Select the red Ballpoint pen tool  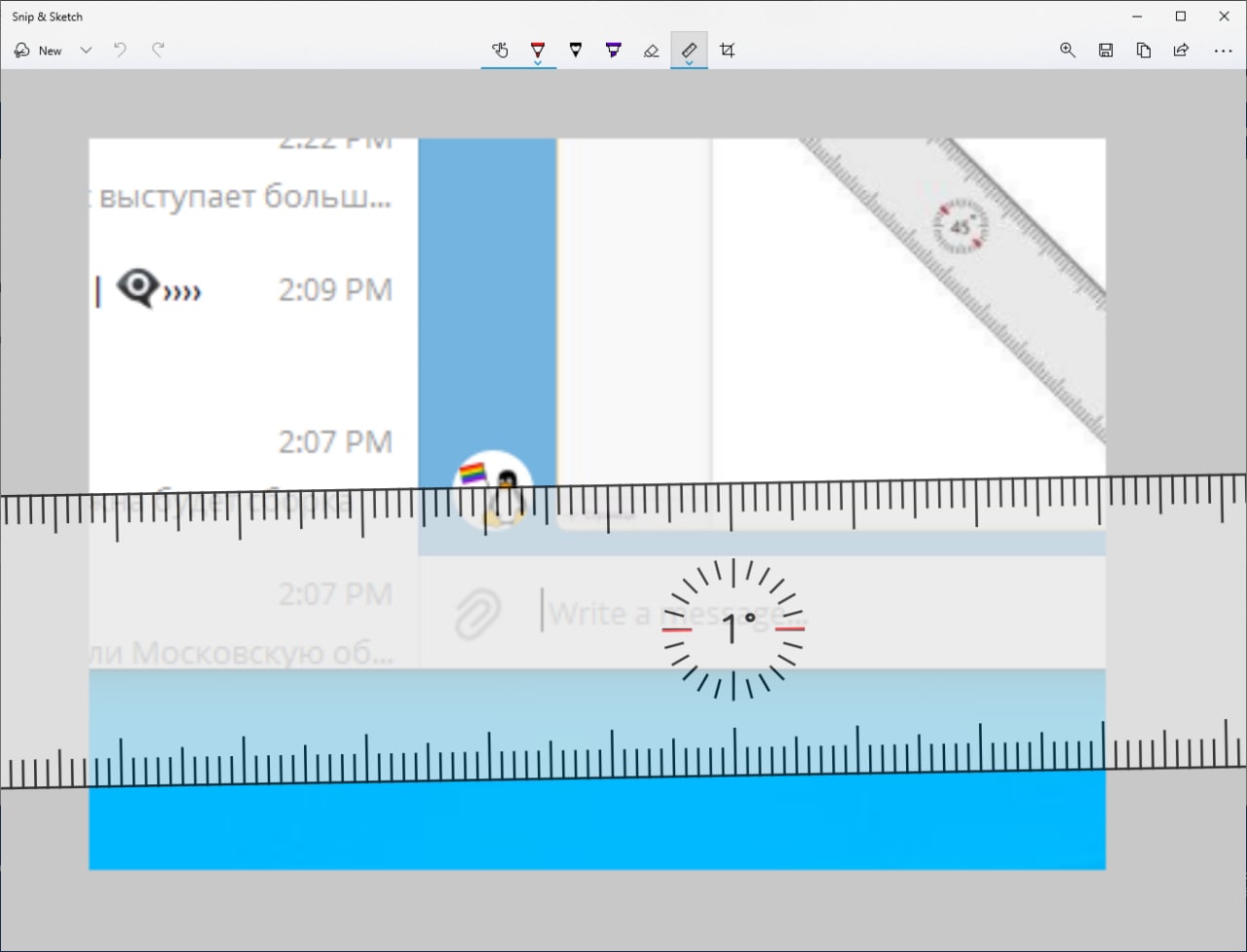537,48
